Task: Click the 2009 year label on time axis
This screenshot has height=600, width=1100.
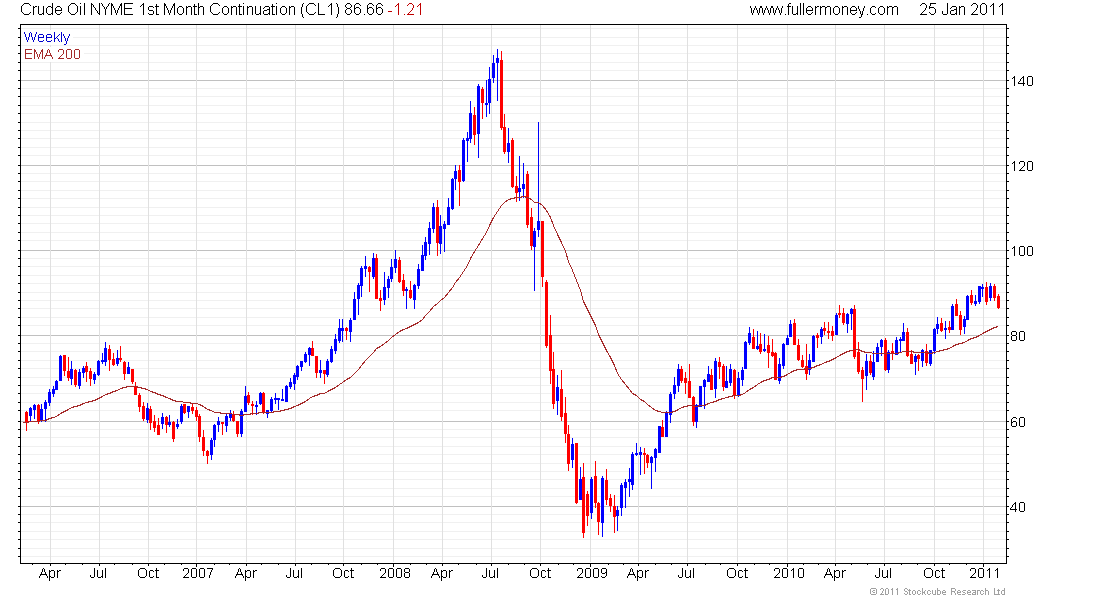Action: [591, 573]
